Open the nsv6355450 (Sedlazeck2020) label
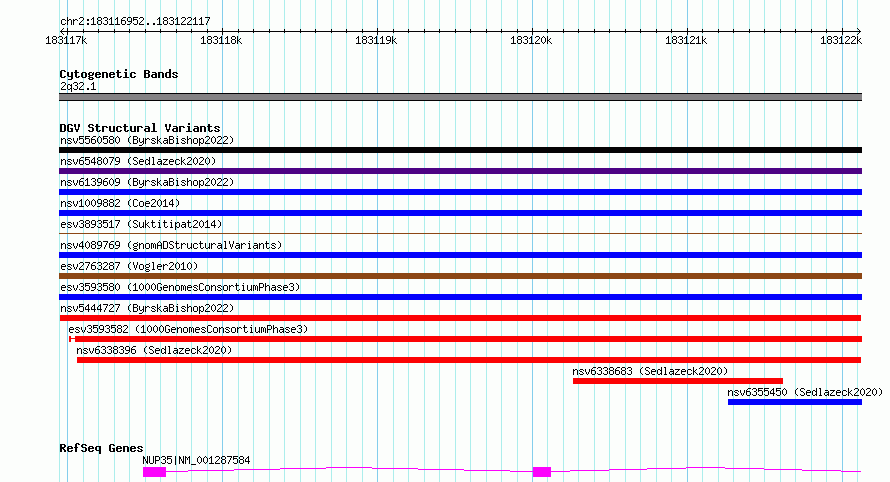890x482 pixels. [805, 392]
